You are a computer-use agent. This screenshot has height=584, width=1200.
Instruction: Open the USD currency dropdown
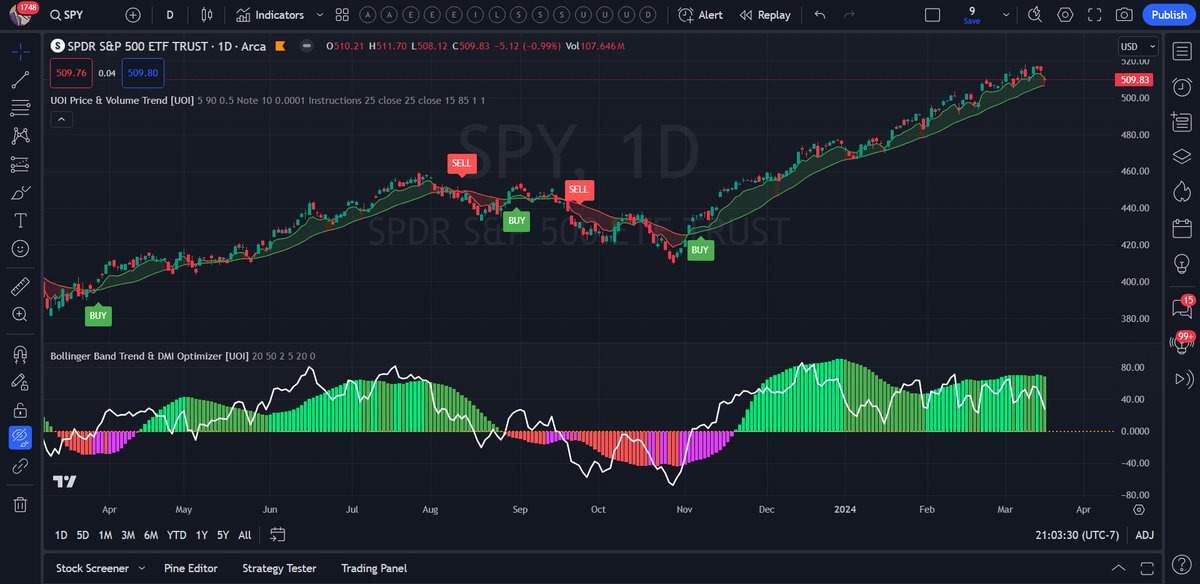click(1139, 46)
